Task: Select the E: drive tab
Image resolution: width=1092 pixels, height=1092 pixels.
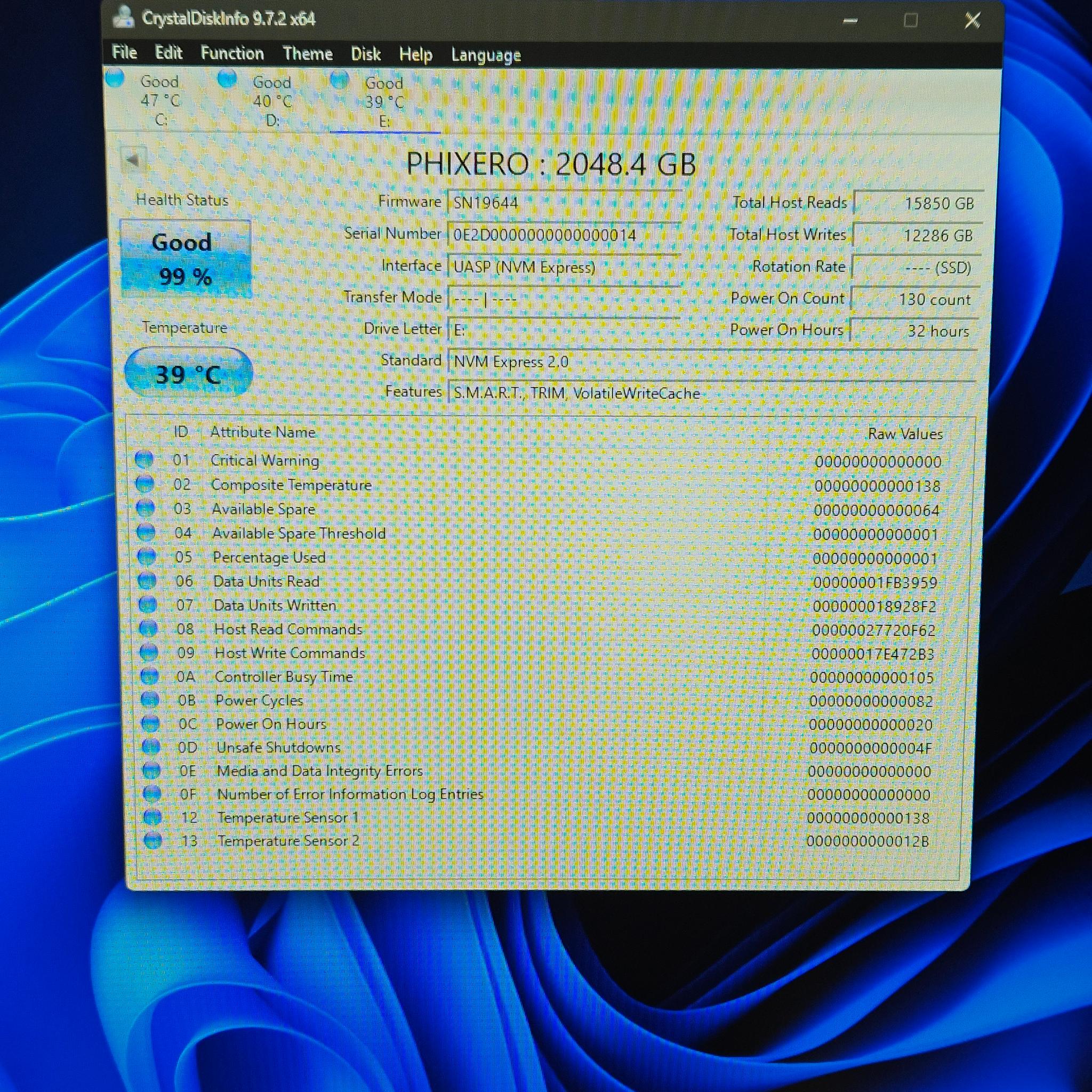Action: click(384, 103)
